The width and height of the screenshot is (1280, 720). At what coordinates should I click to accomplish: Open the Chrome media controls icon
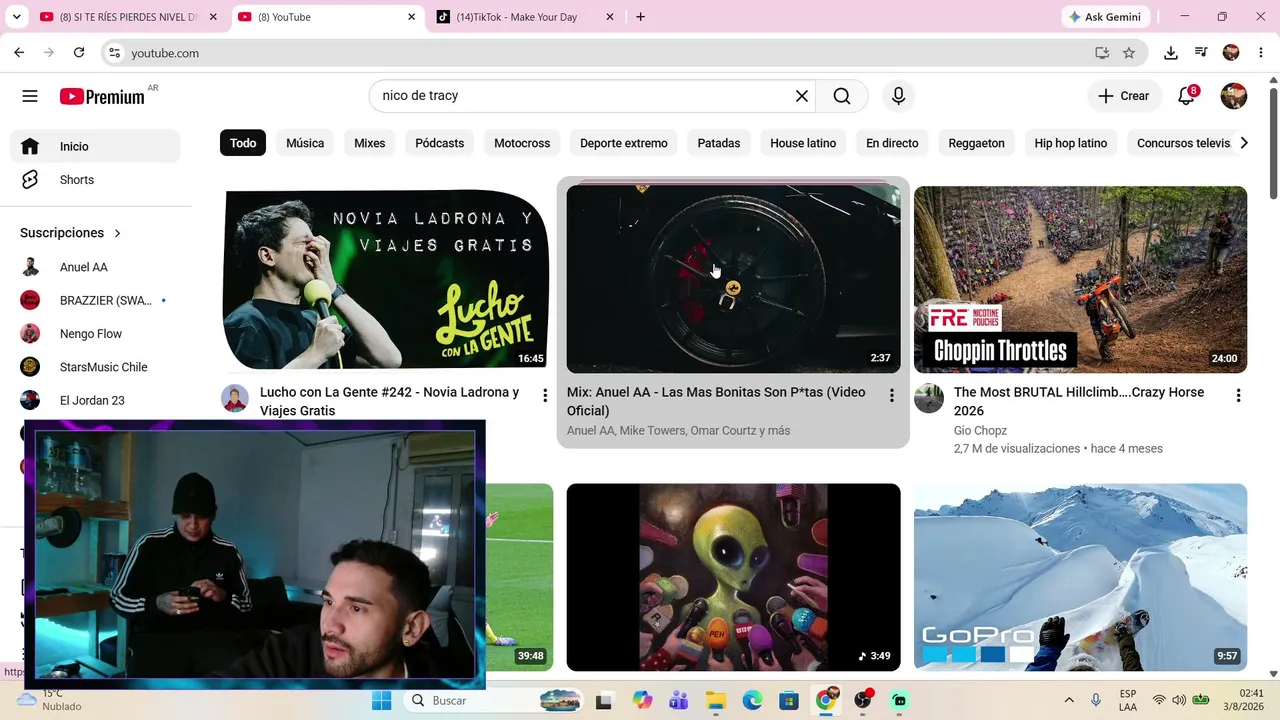[1201, 53]
